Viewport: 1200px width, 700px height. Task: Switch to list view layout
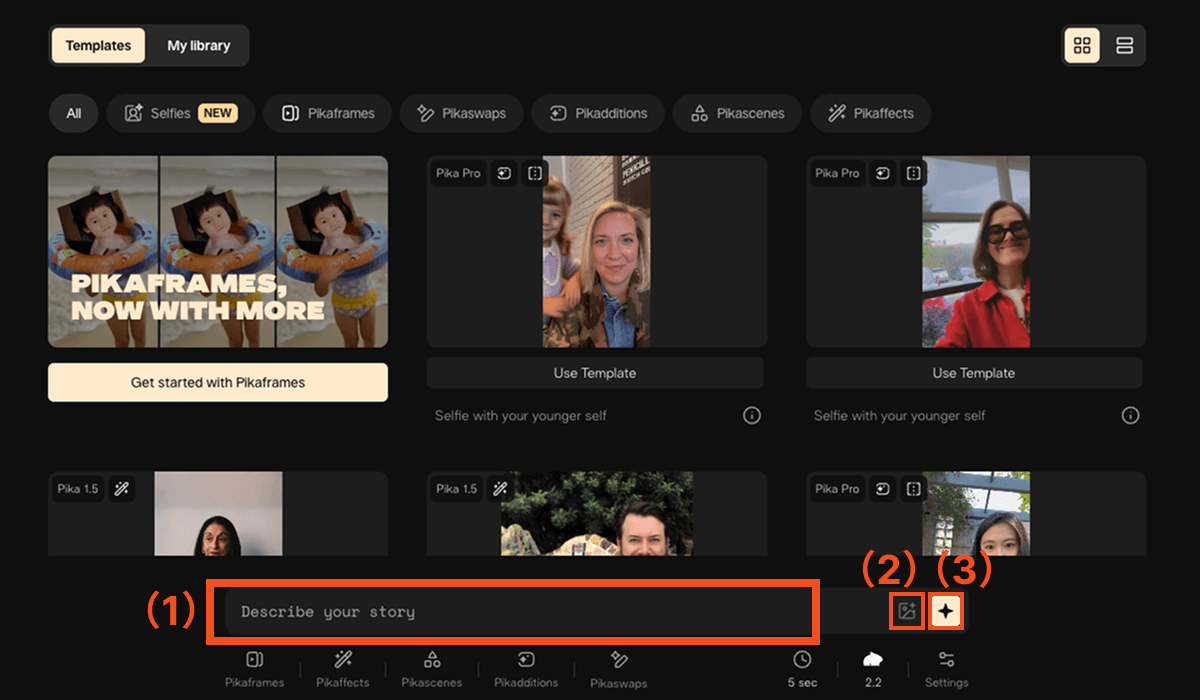[x=1124, y=46]
